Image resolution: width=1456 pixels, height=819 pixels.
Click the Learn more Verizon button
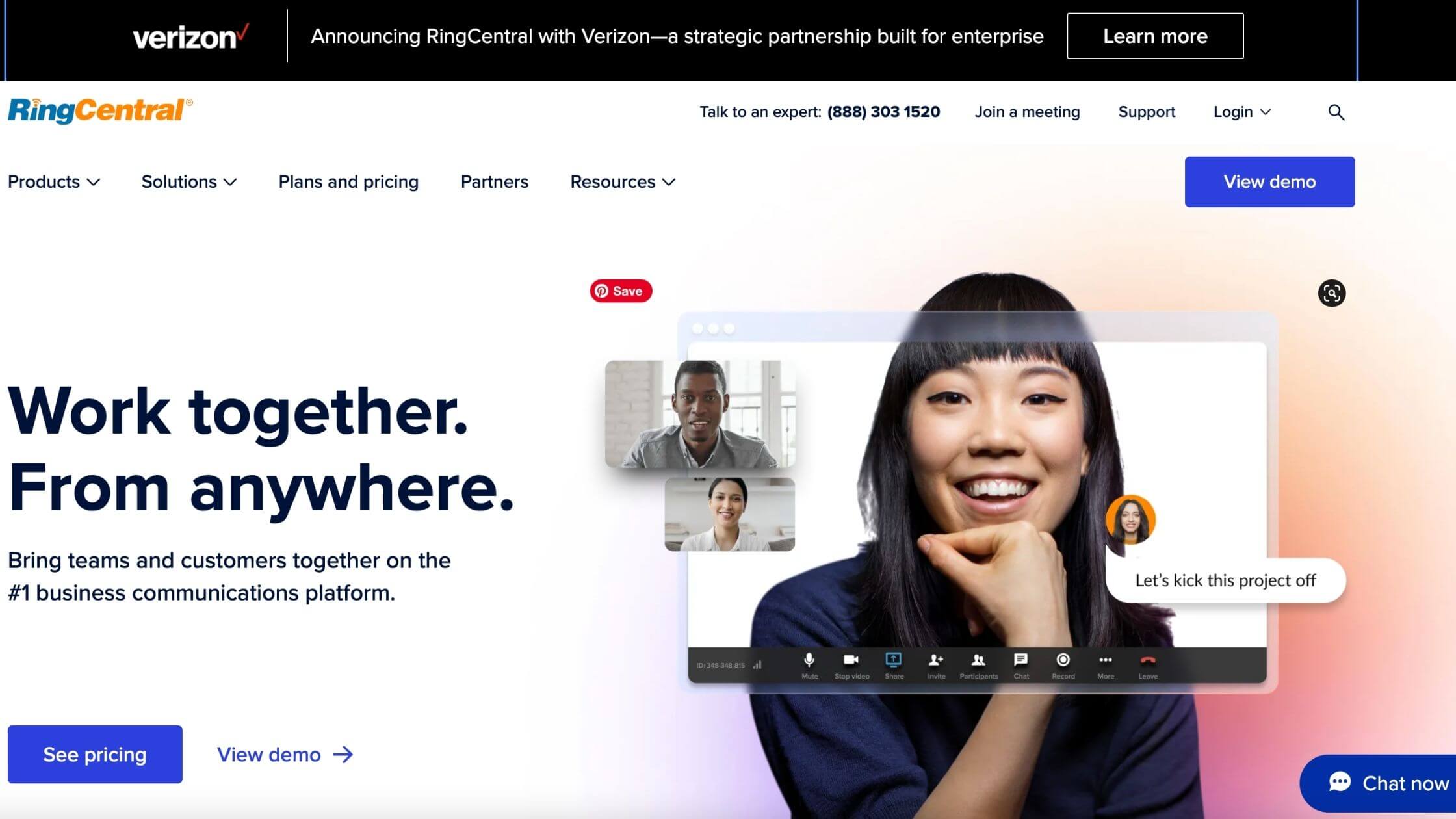(x=1156, y=36)
